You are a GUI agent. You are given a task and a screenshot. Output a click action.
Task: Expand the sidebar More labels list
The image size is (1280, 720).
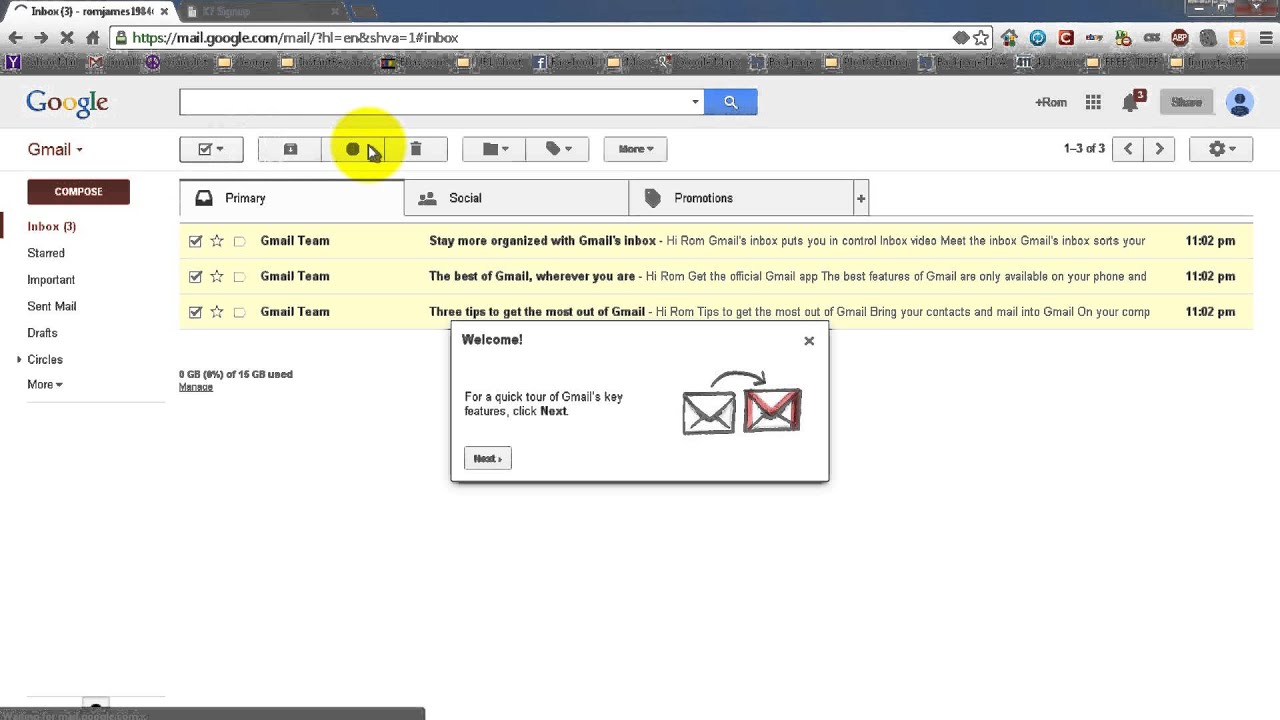click(45, 384)
